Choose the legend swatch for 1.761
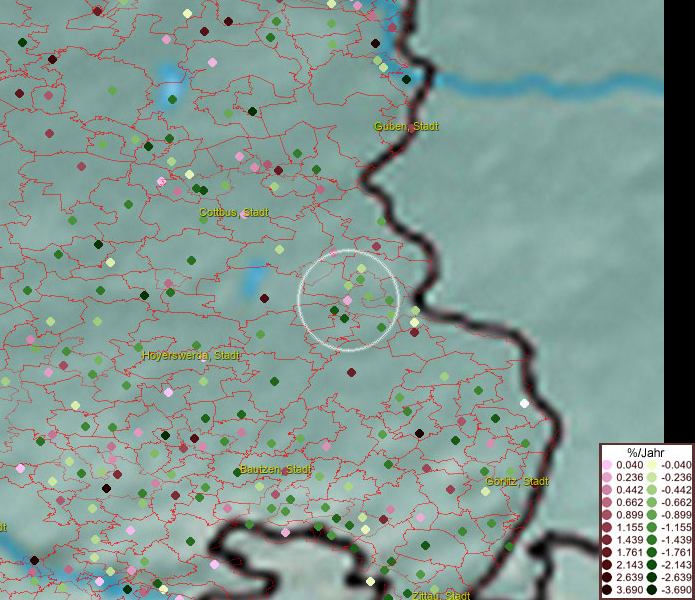Screen dimensions: 695x600 click(x=607, y=553)
